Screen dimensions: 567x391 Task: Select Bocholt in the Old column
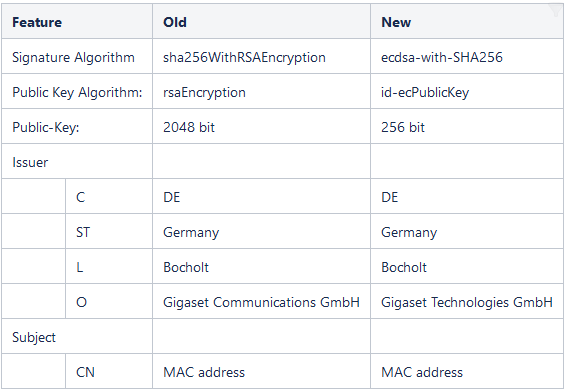click(186, 267)
